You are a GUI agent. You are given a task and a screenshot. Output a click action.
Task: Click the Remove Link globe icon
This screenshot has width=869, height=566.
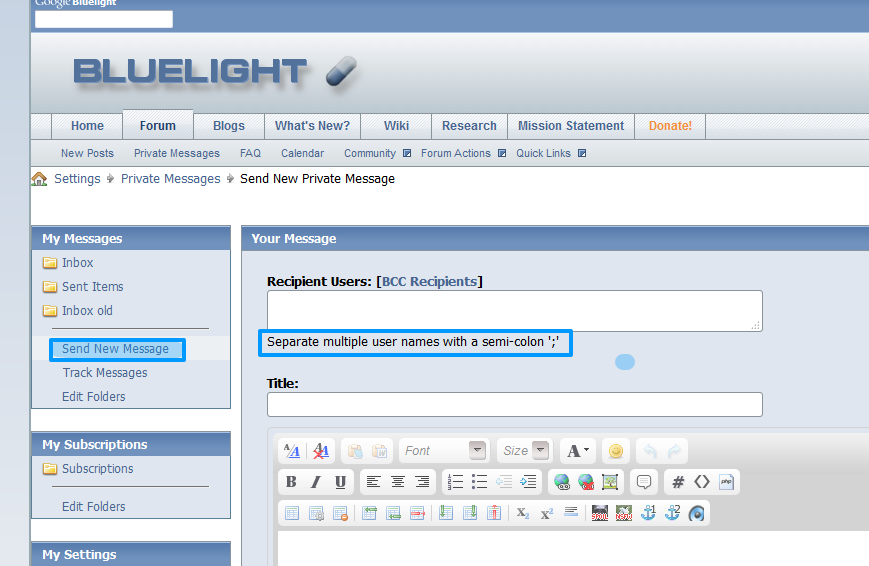point(586,482)
